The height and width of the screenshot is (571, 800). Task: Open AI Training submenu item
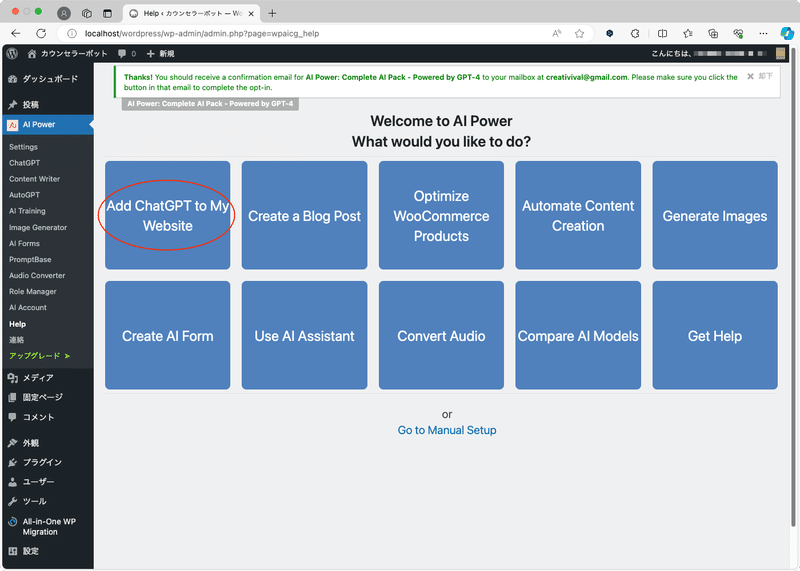tap(27, 211)
